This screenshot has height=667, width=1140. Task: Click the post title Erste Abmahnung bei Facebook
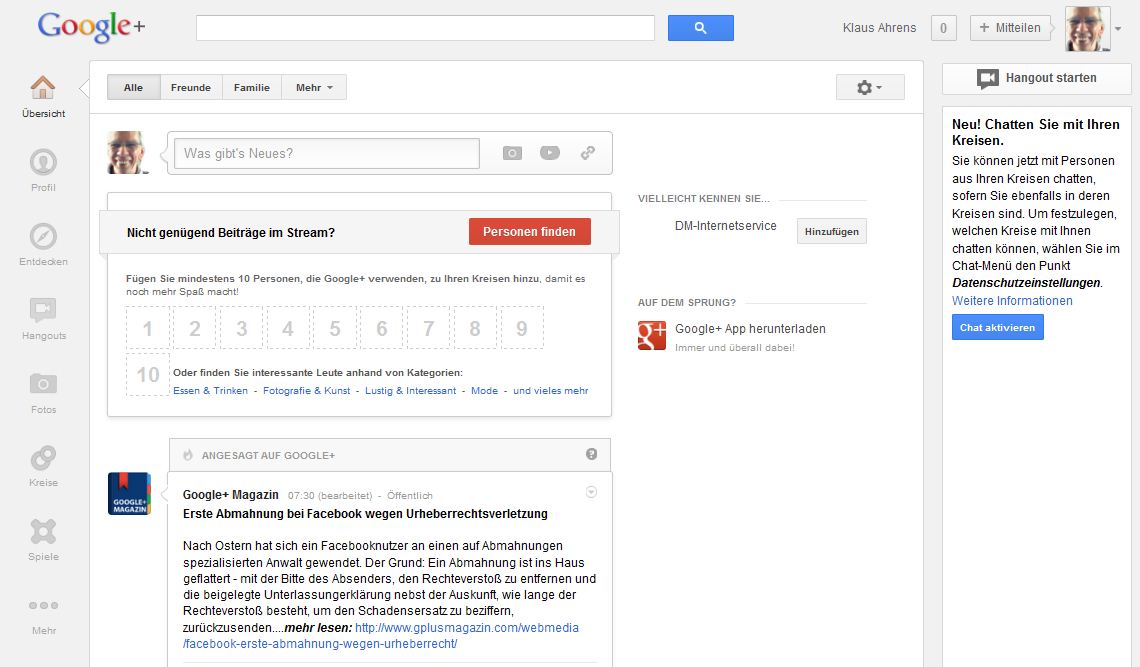365,514
